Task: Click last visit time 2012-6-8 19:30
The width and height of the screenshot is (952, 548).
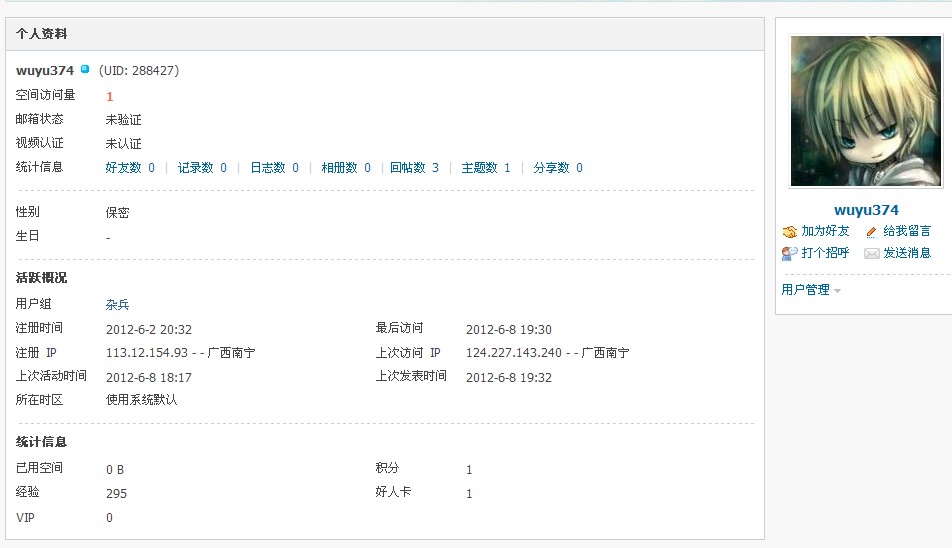Action: point(509,330)
